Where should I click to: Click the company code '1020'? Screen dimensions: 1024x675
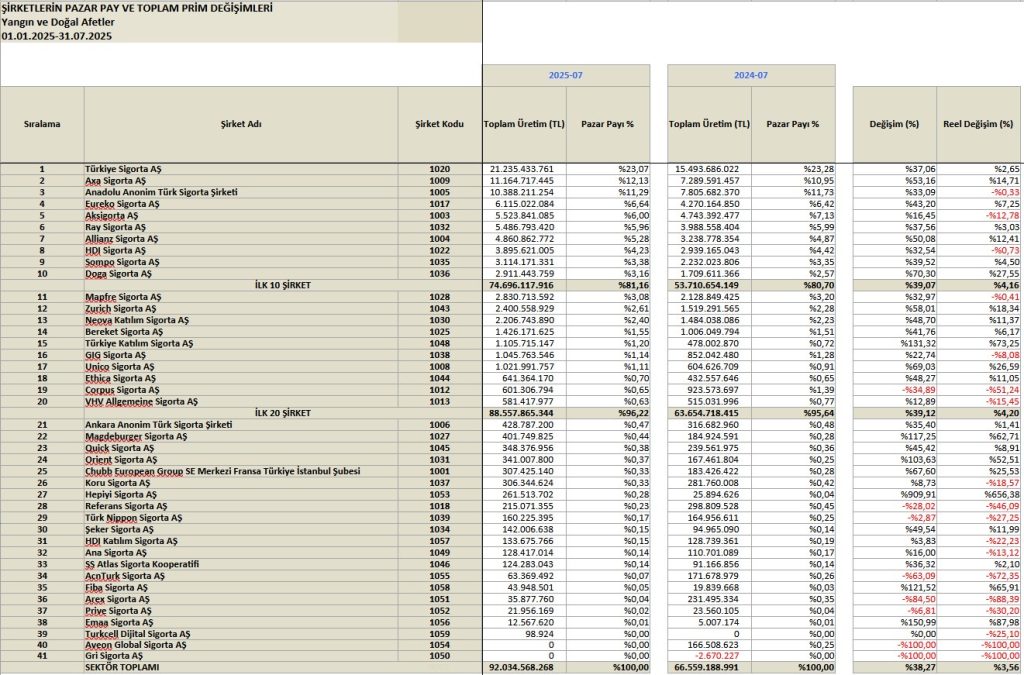point(440,169)
